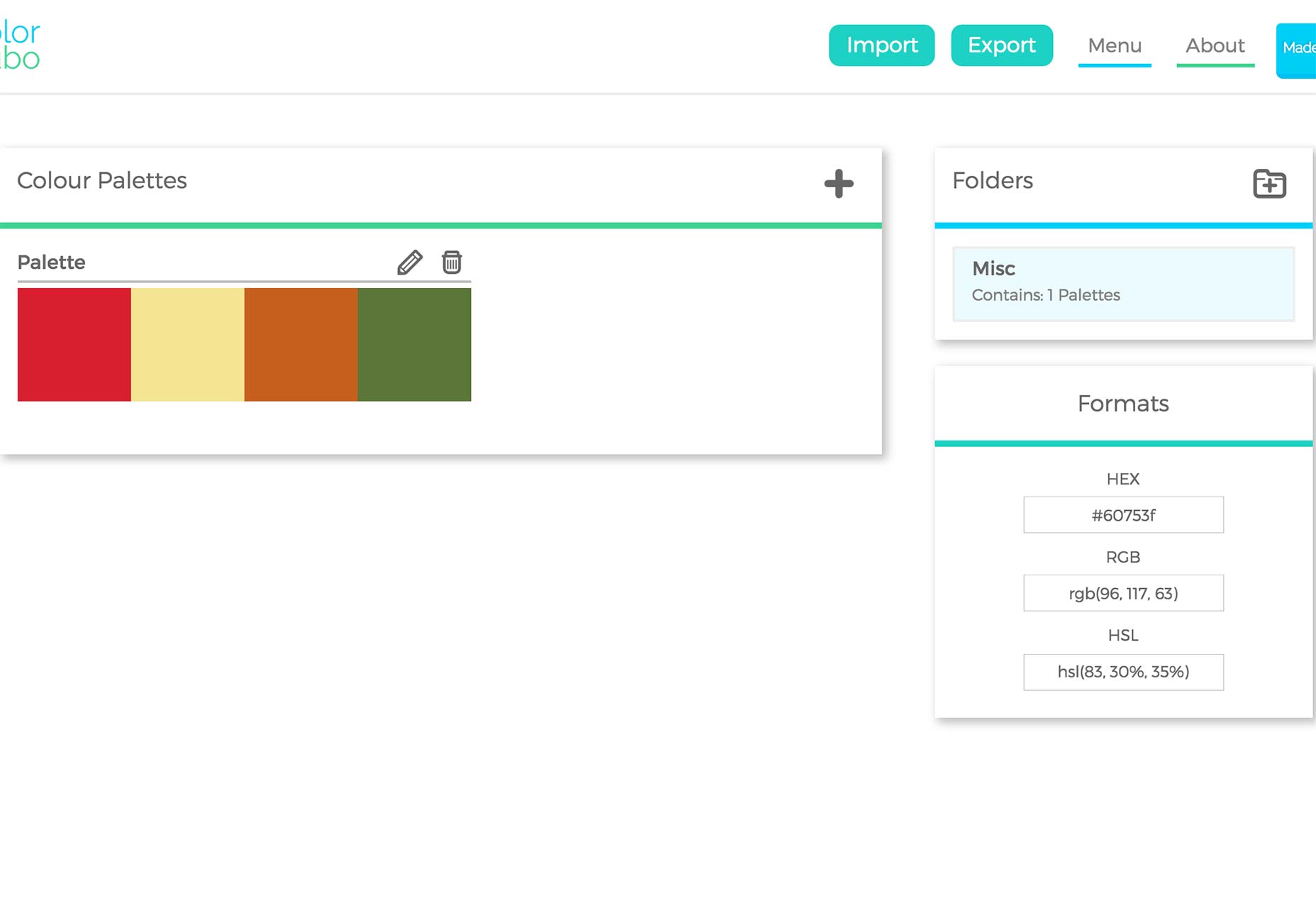This screenshot has height=908, width=1316.
Task: Select the orange colour swatch
Action: point(301,345)
